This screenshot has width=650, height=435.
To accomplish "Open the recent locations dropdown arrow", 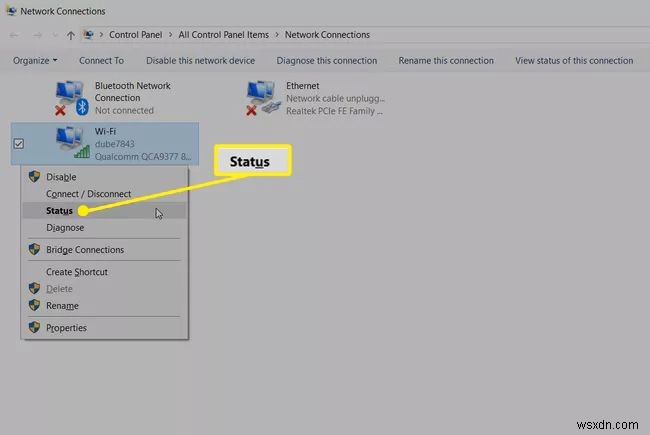I will (55, 35).
